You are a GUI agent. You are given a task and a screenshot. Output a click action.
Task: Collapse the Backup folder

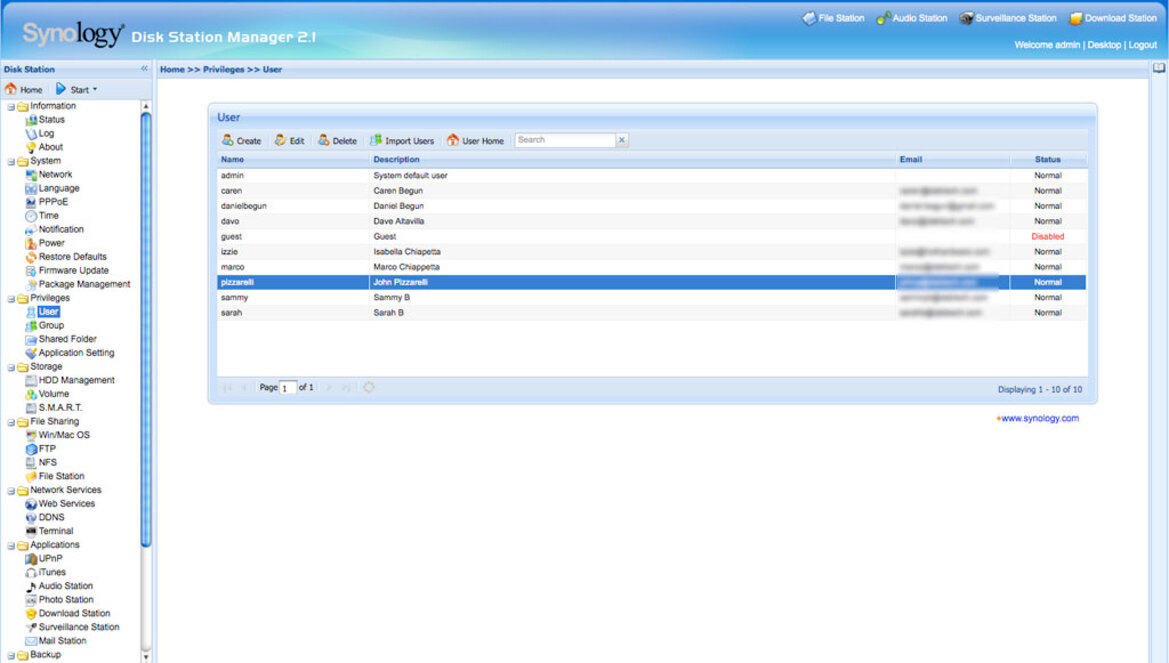pyautogui.click(x=11, y=655)
